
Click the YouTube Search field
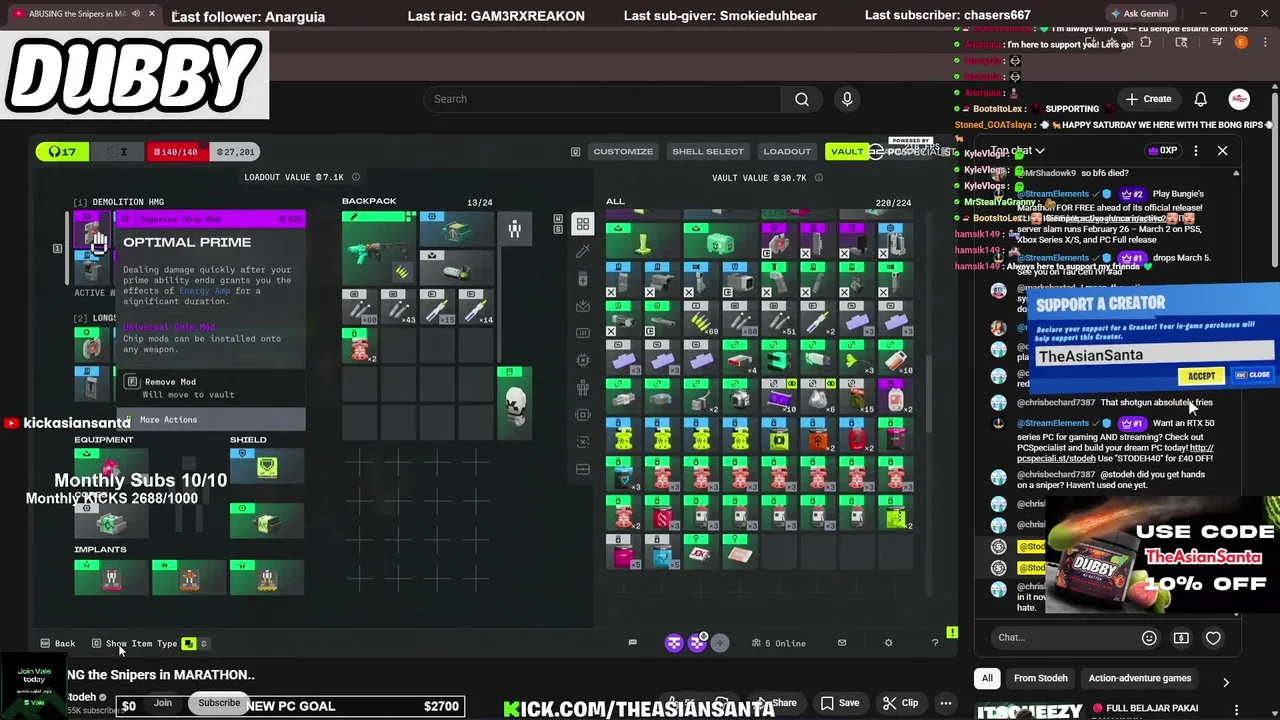click(x=603, y=99)
